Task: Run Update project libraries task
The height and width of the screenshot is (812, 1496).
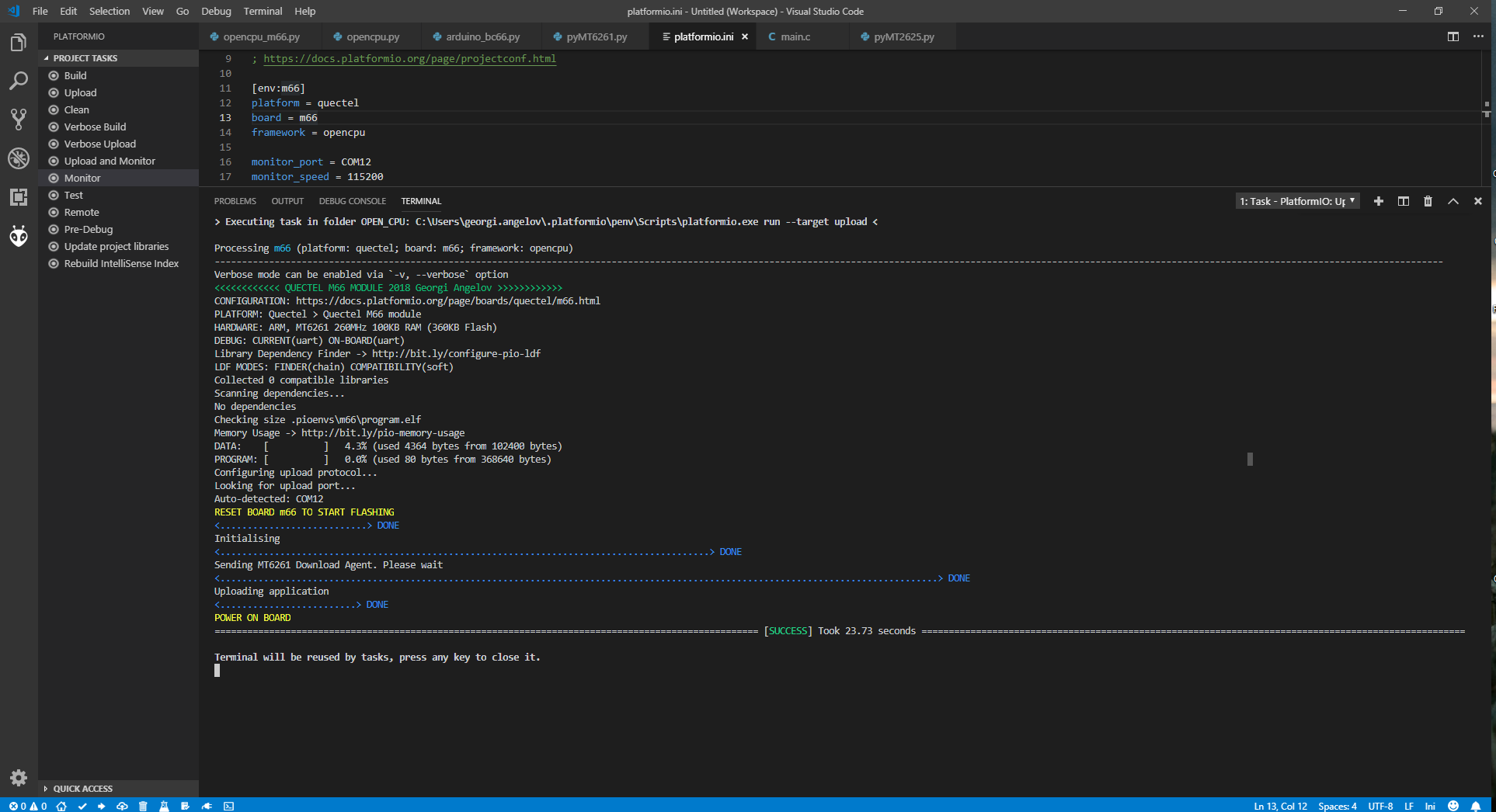Action: pos(118,246)
